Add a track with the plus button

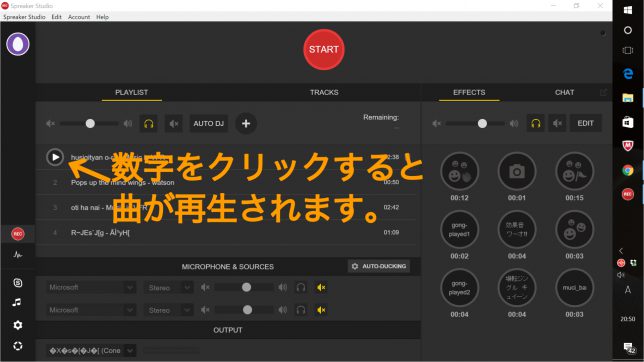pyautogui.click(x=246, y=123)
